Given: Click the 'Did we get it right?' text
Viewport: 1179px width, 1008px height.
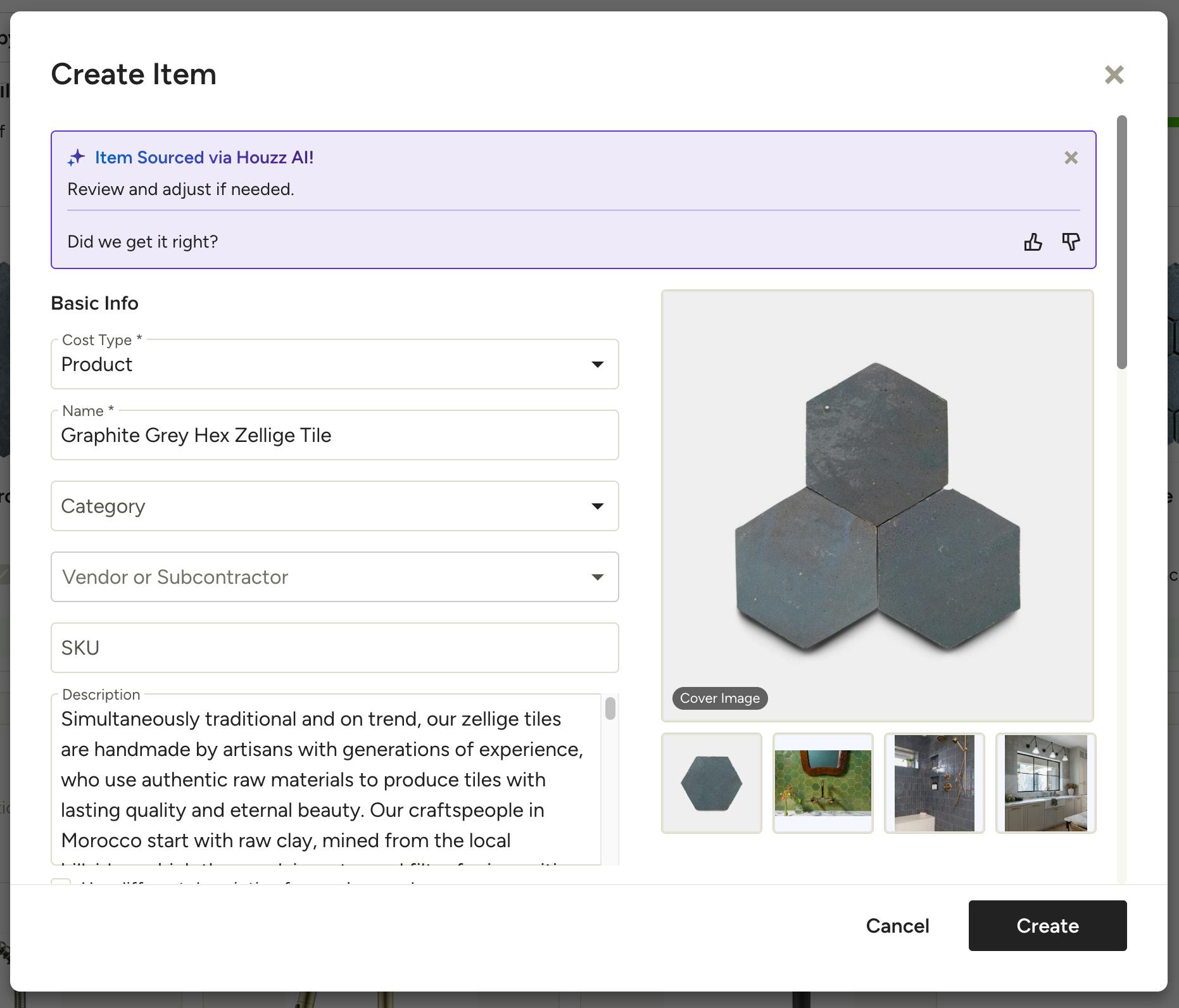Looking at the screenshot, I should coord(142,242).
